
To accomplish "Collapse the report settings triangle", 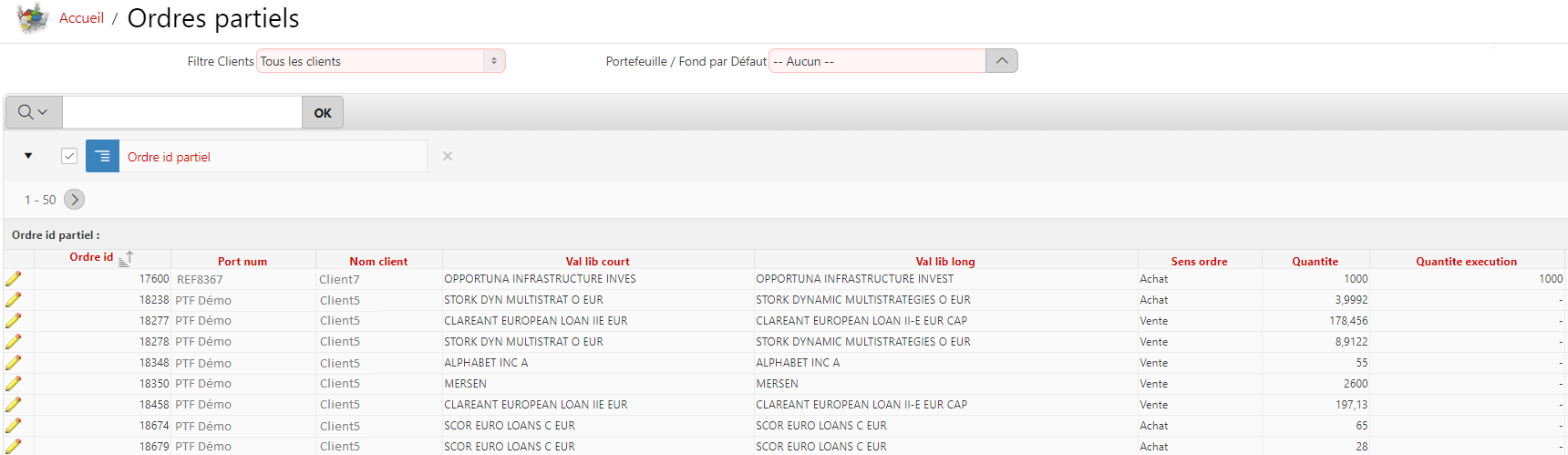I will click(x=28, y=156).
